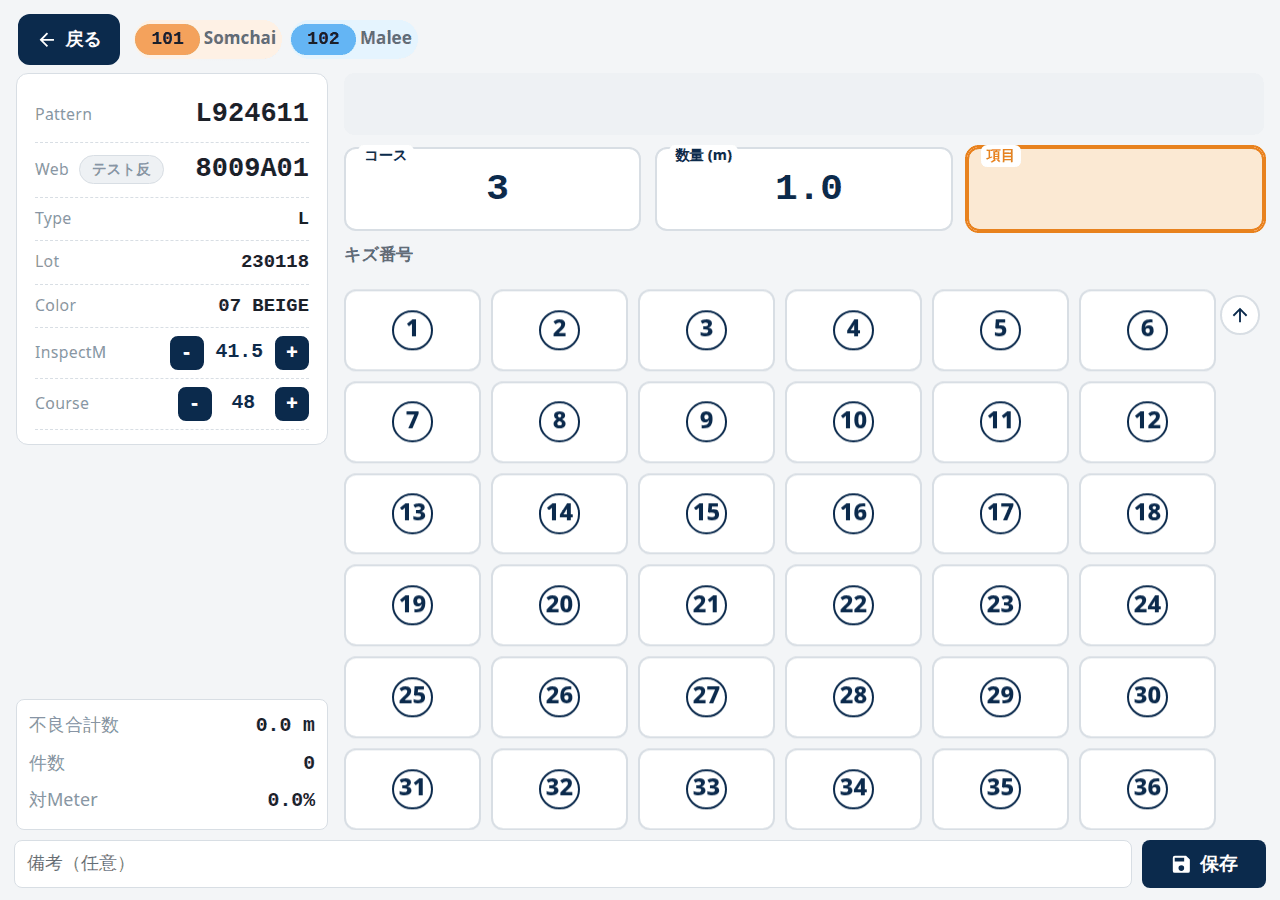Select inspector 102 Malee

pos(353,39)
